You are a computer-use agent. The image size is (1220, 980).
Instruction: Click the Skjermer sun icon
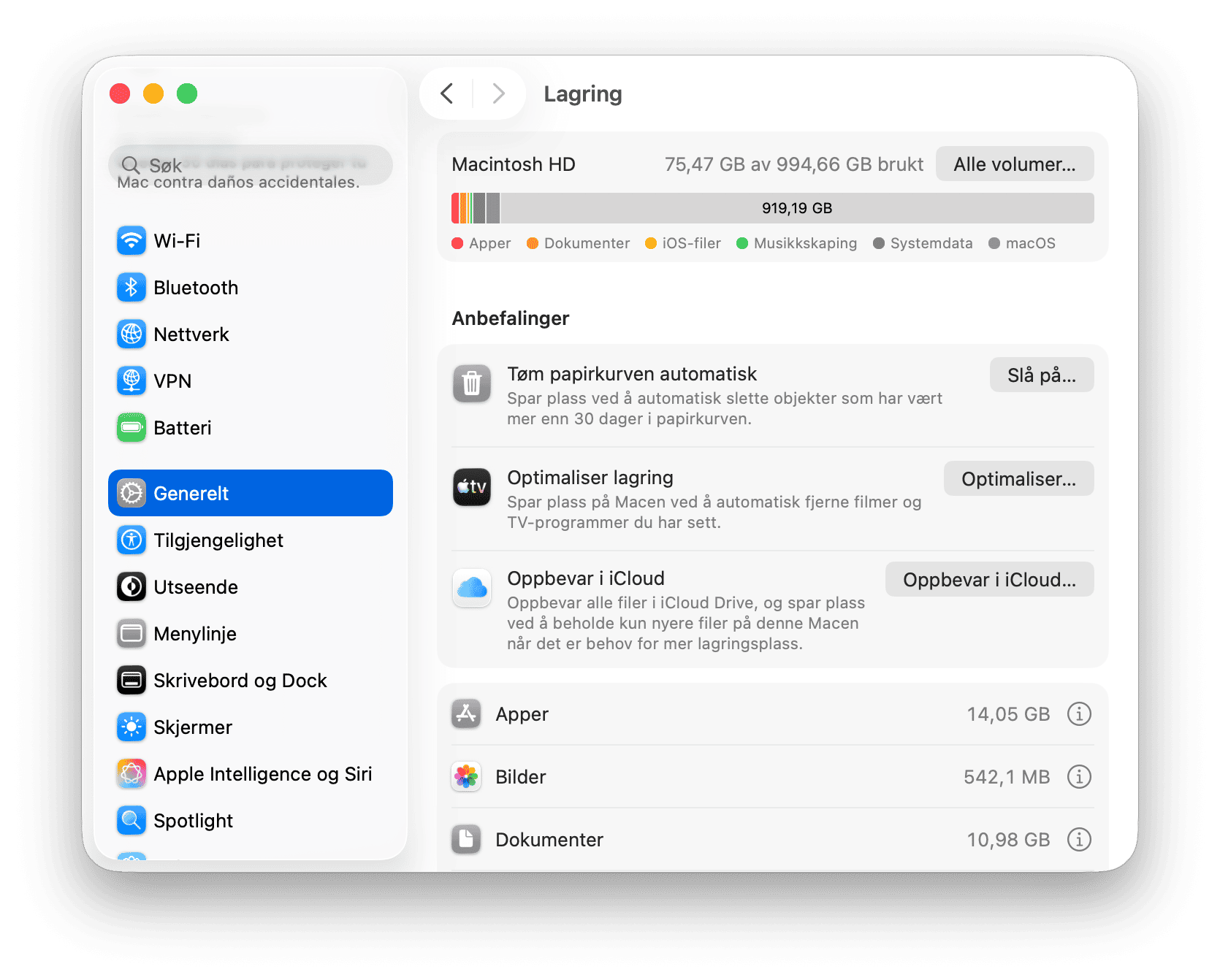131,727
